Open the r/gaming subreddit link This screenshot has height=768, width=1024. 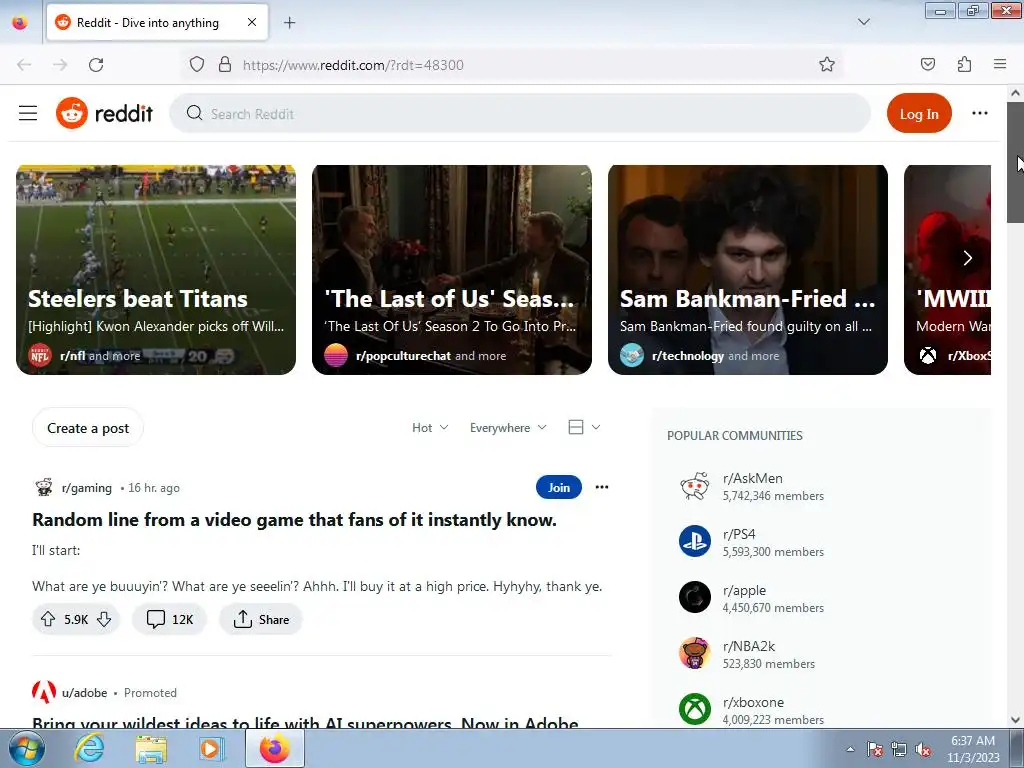(x=87, y=488)
